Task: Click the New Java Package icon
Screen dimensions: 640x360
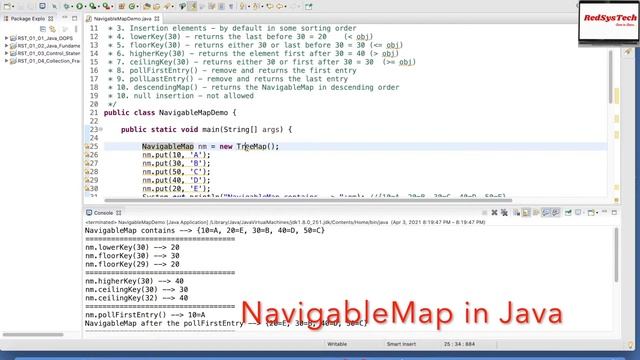Action: [122, 6]
